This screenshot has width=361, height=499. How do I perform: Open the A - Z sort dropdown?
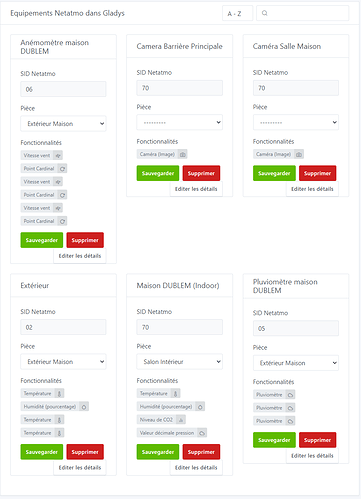click(x=237, y=13)
